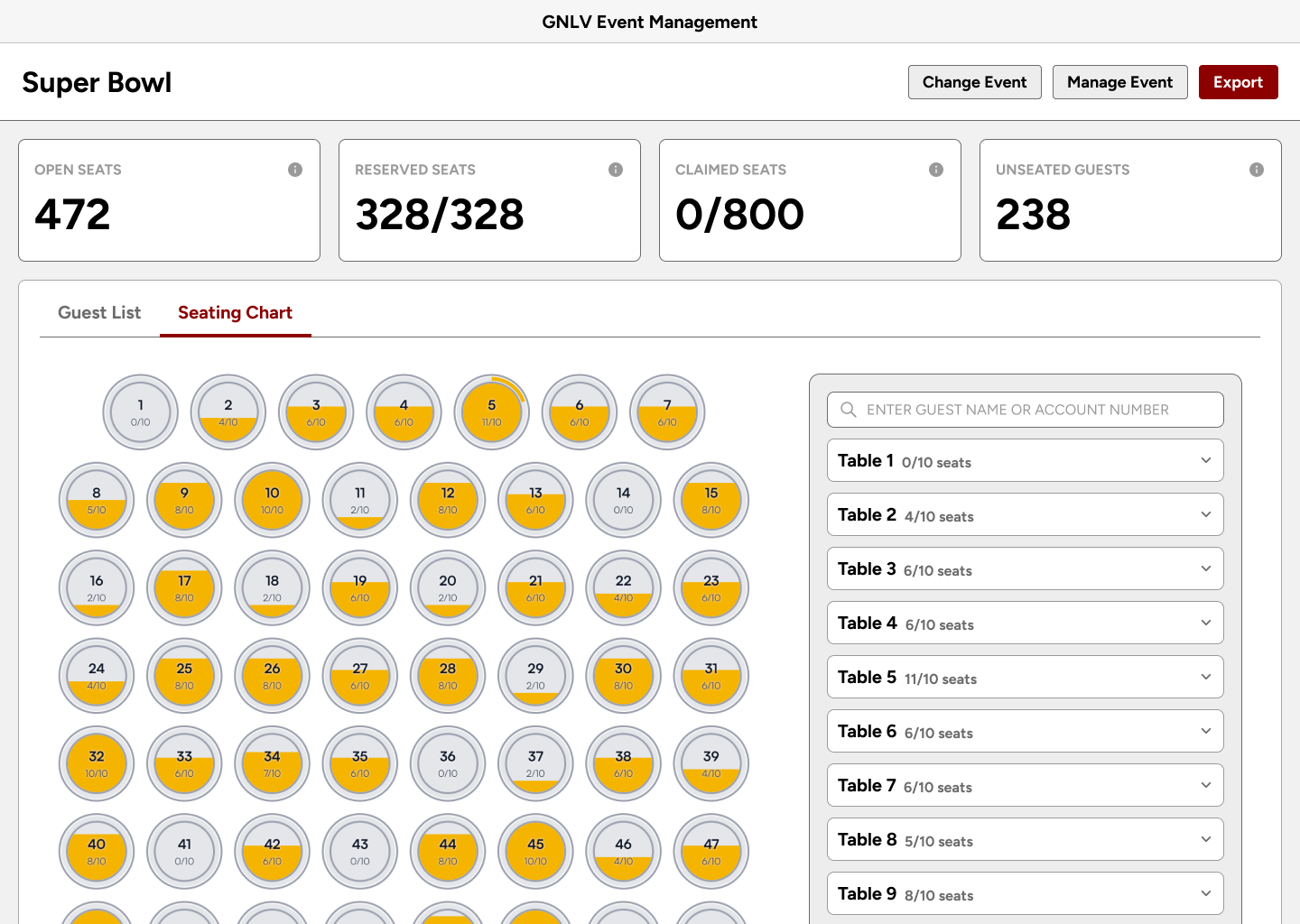Expand the Table 9 8/10 seats row
This screenshot has height=924, width=1300.
(x=1026, y=893)
